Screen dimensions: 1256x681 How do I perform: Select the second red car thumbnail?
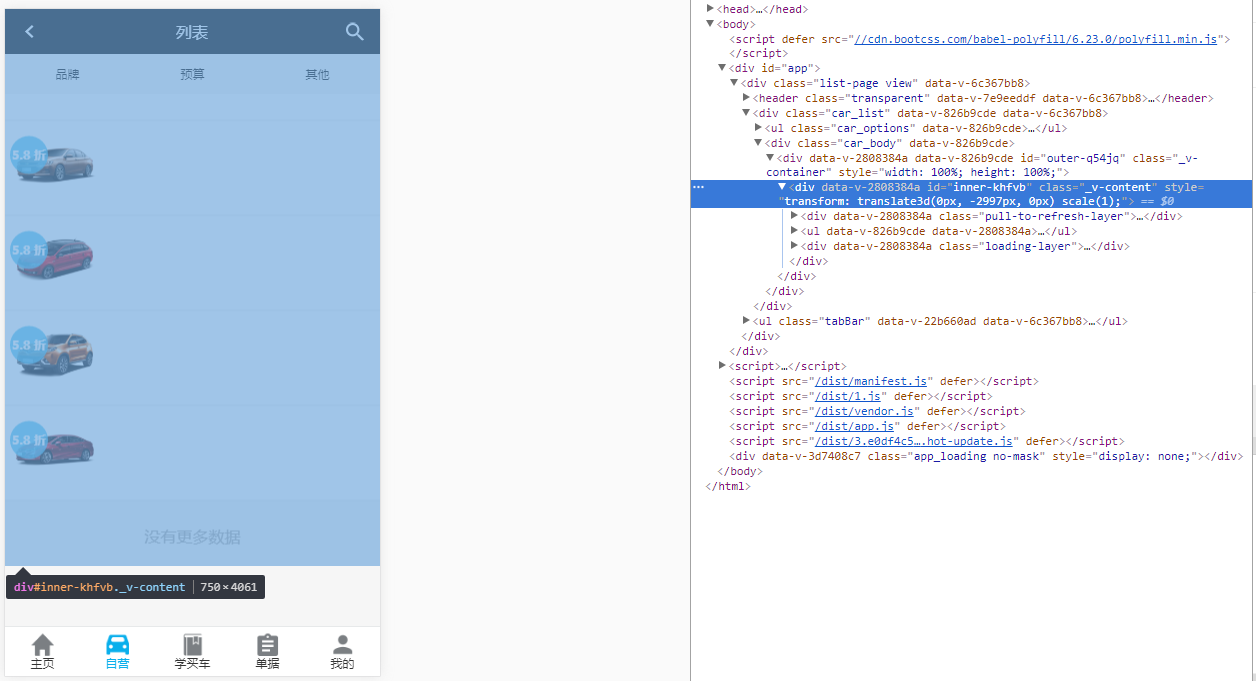click(53, 258)
